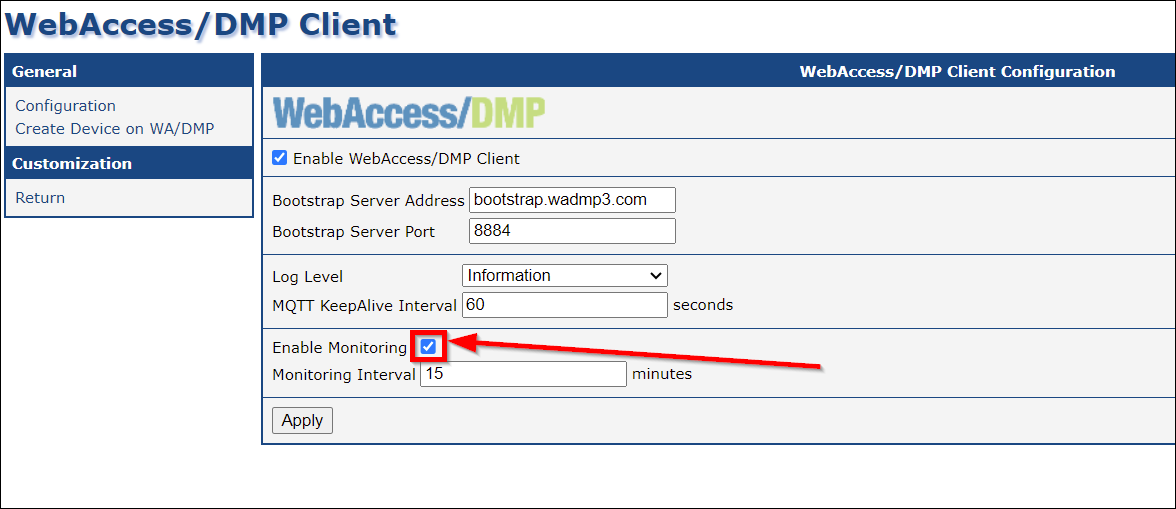Click the Enable Monitoring label
Screen dimensions: 1176x509
(x=339, y=348)
